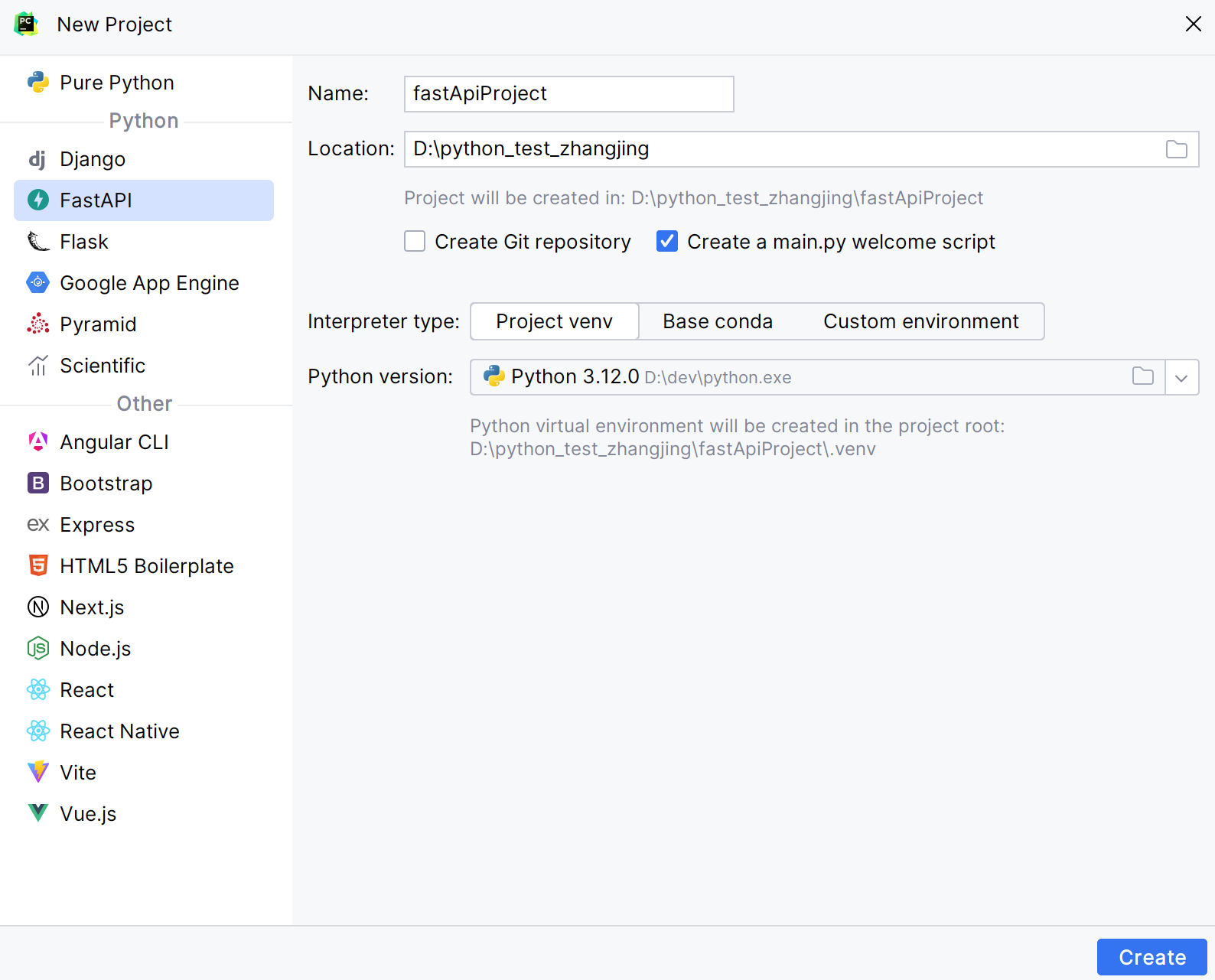Focus the project Name input field

click(569, 94)
